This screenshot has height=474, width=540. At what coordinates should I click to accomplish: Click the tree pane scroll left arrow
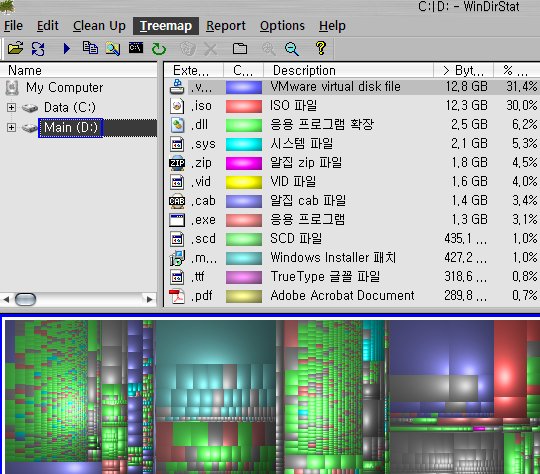tap(6, 299)
